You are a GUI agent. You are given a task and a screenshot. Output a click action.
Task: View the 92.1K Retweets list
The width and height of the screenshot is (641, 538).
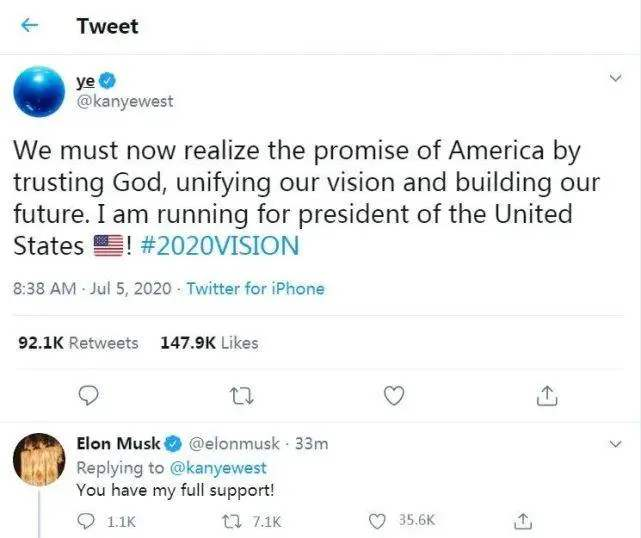[x=79, y=343]
